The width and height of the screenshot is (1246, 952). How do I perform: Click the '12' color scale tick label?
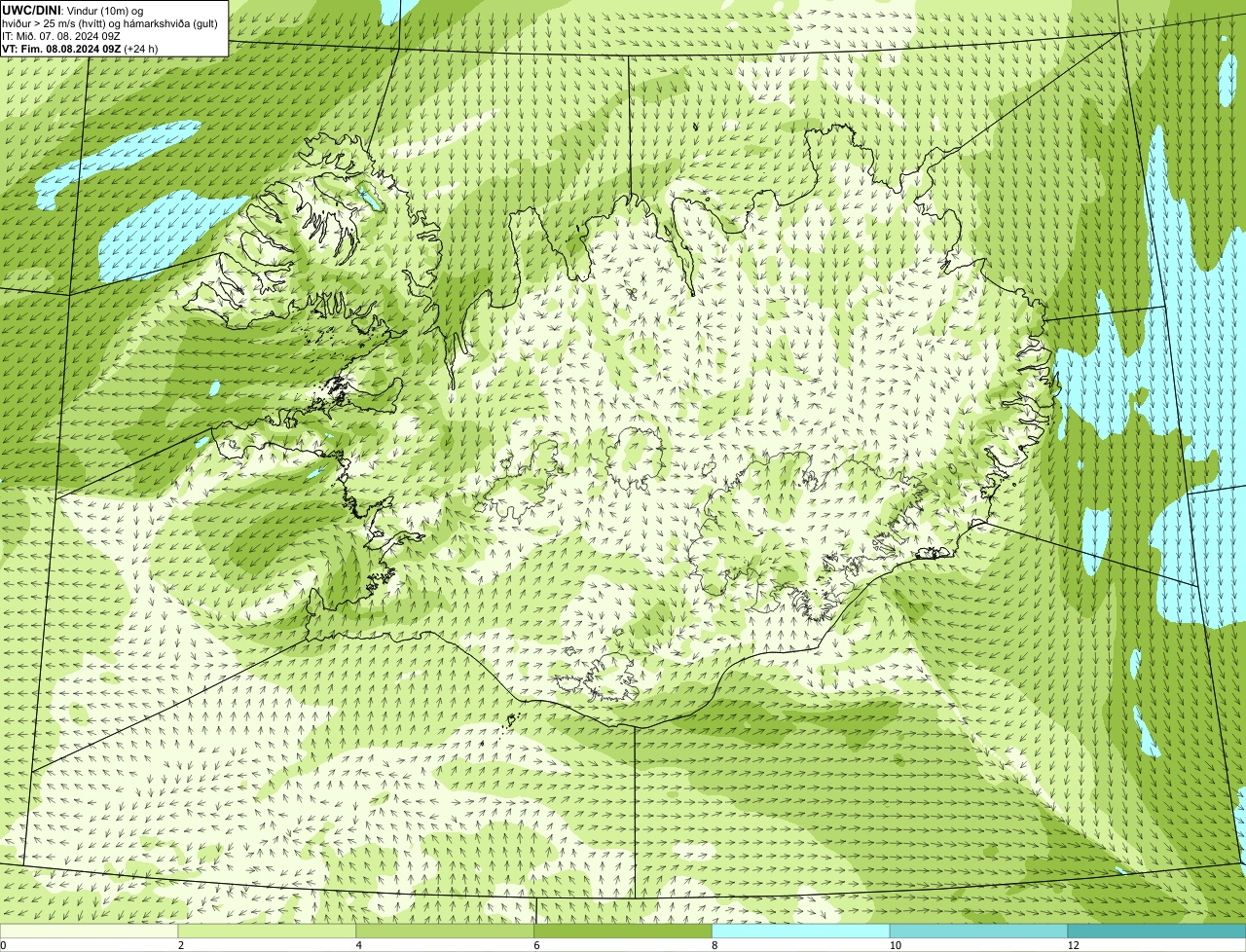1073,945
